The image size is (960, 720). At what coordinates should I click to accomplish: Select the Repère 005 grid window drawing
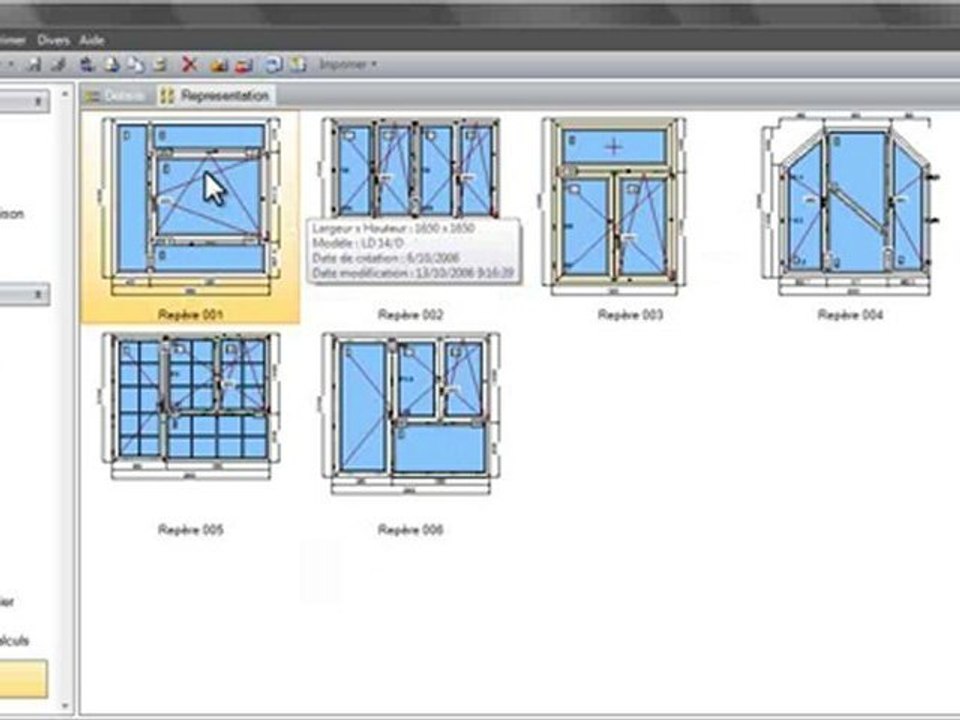190,406
